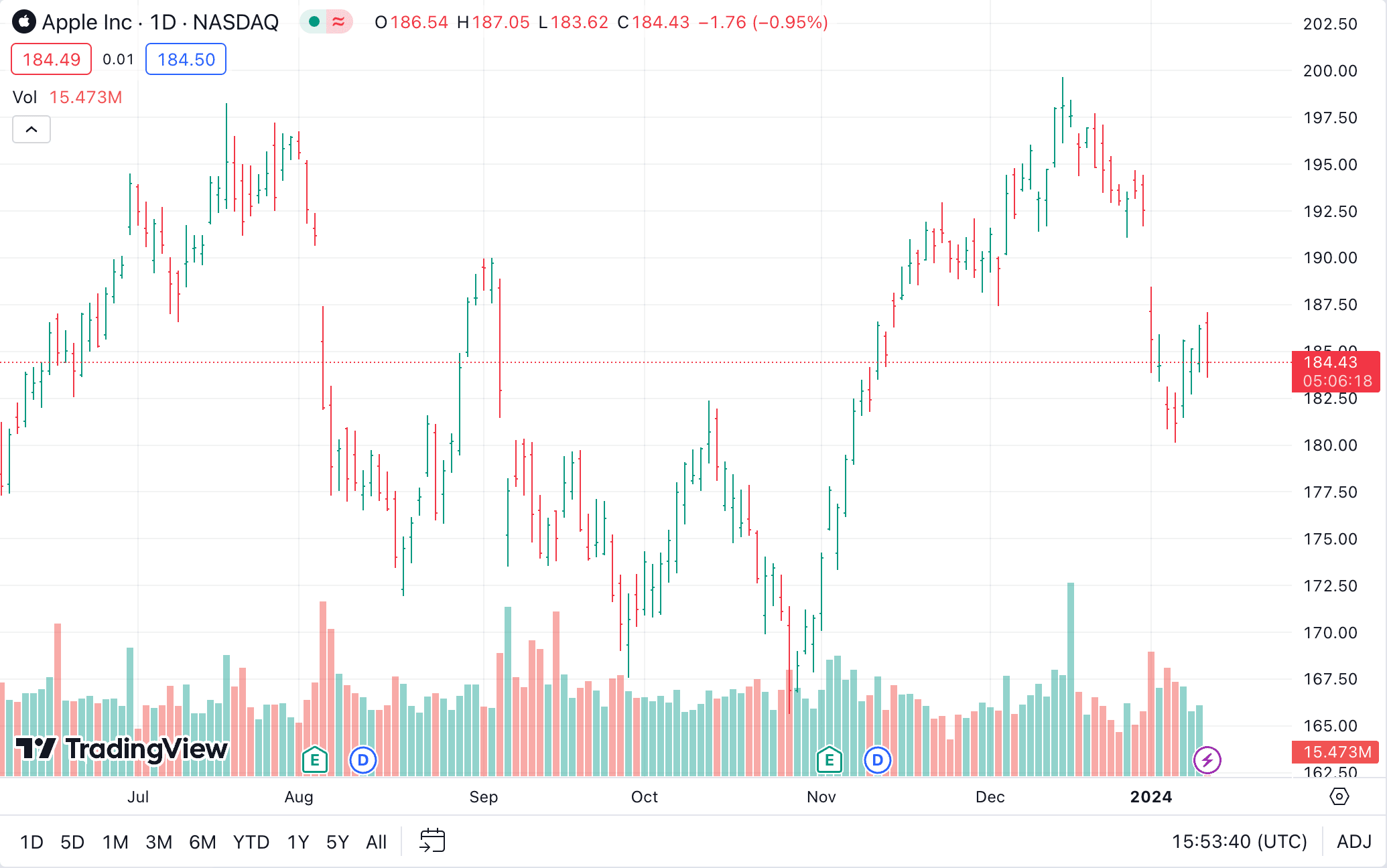
Task: Click the August dividend D marker
Action: [363, 760]
